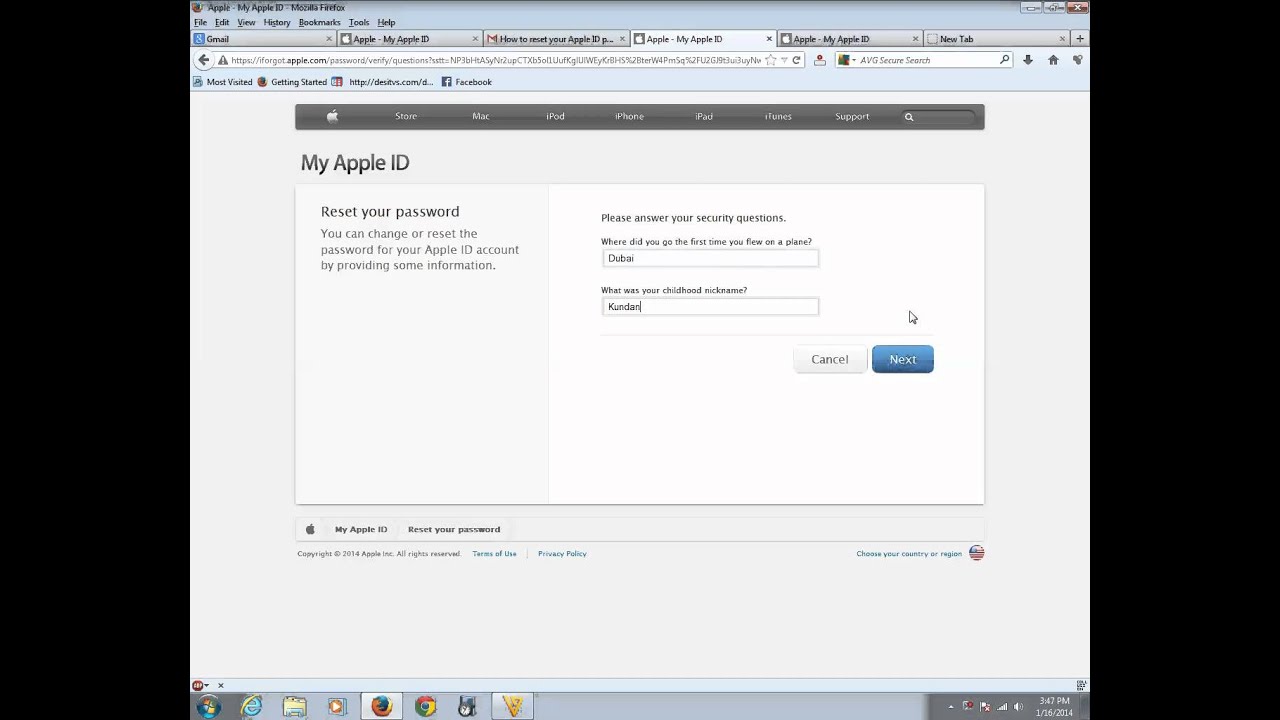
Task: Open the Support section
Action: (852, 116)
